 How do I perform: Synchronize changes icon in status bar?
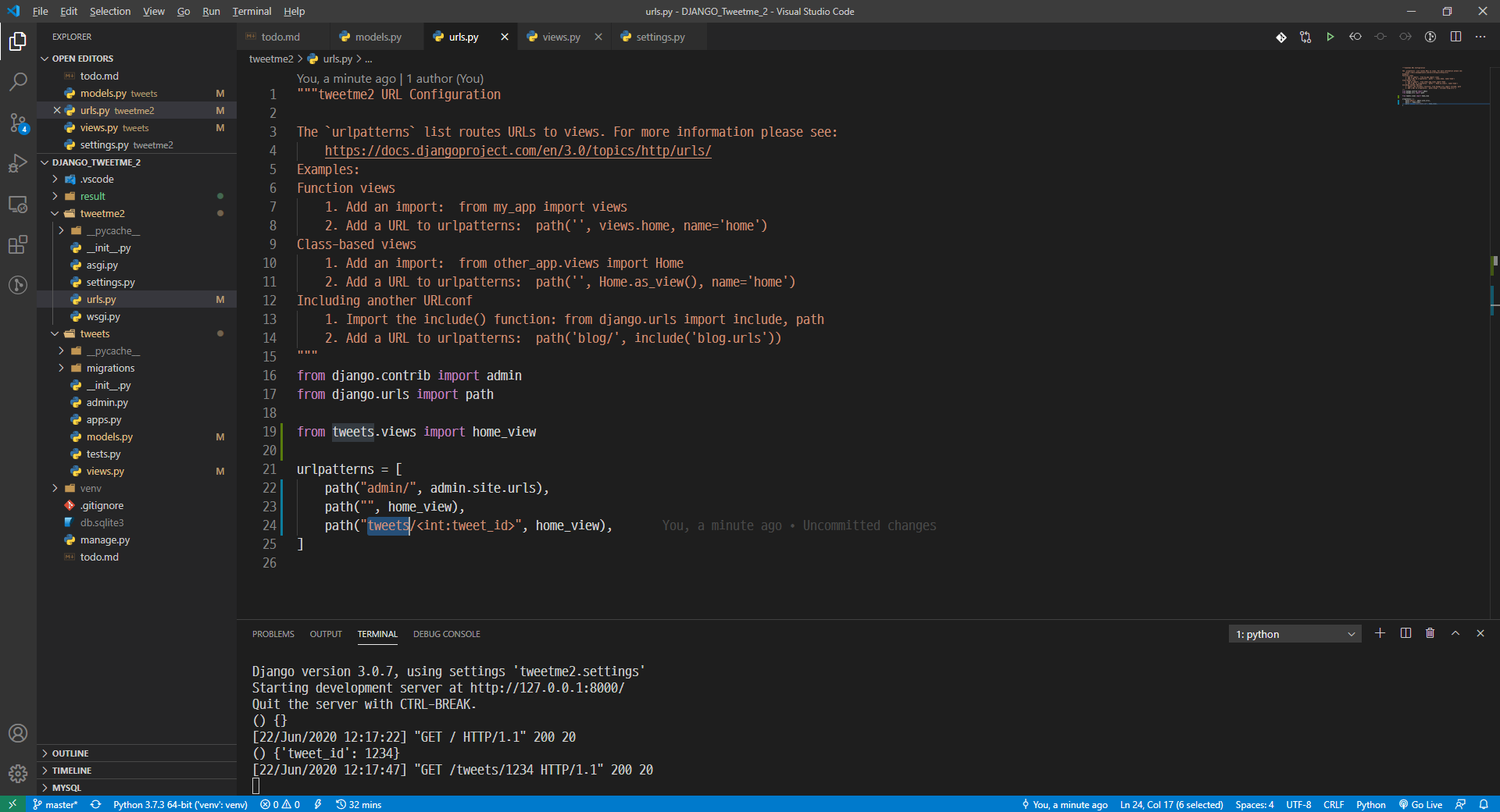(95, 804)
